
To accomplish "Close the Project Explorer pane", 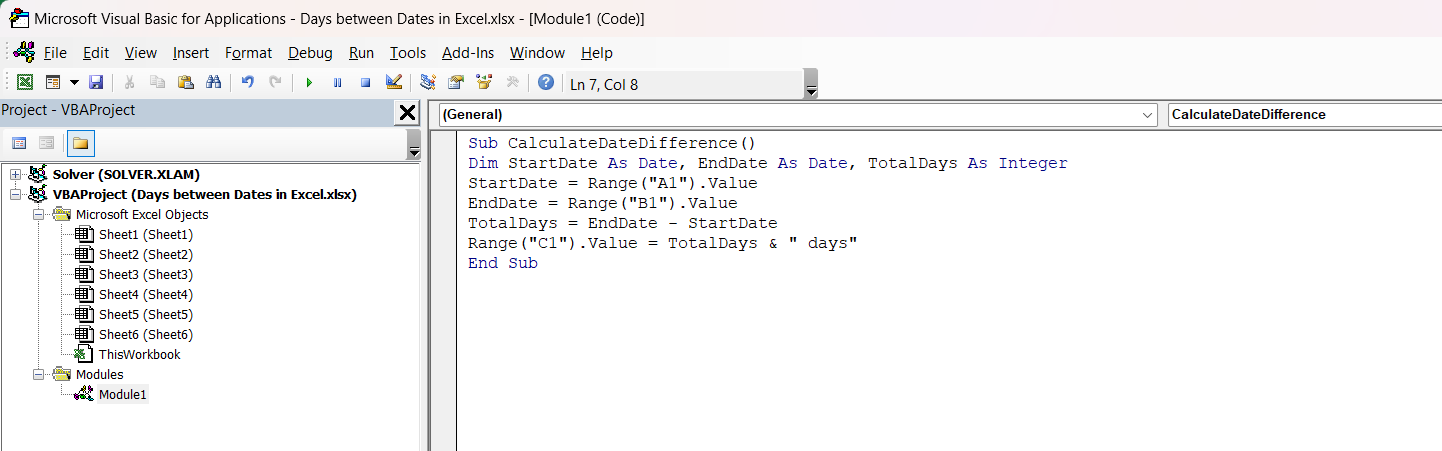I will [407, 113].
